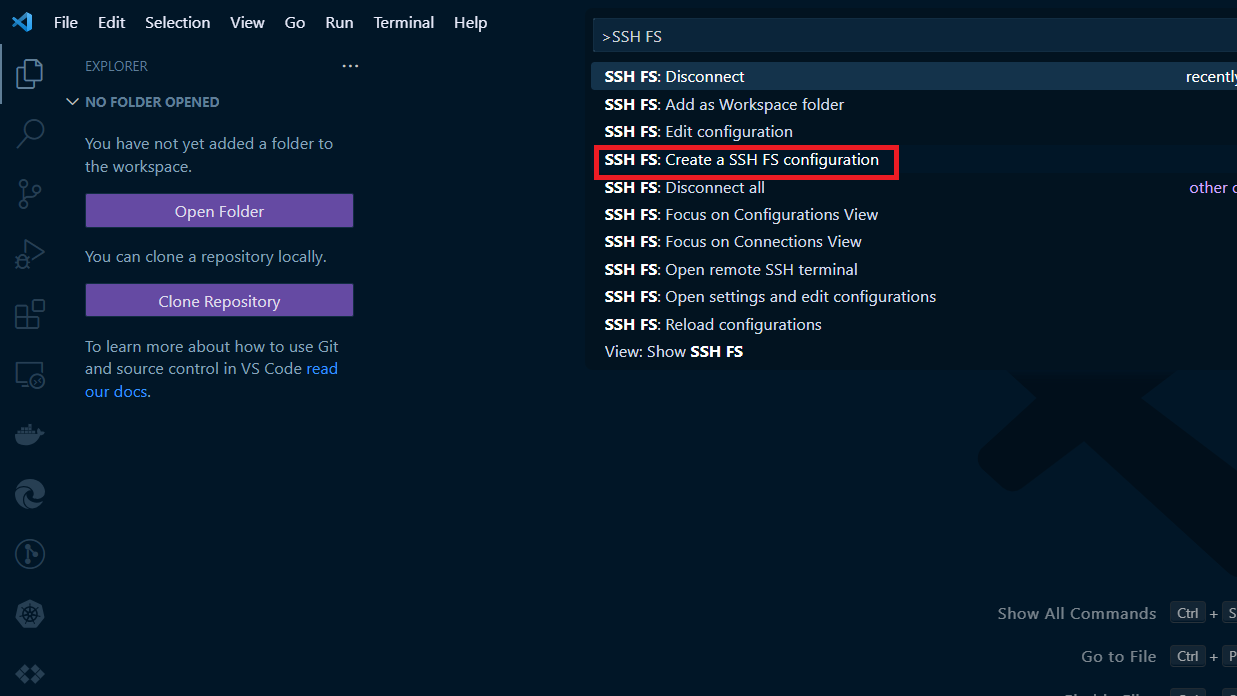This screenshot has width=1237, height=696.
Task: Choose 'SSH FS: Open remote SSH terminal' command
Action: 731,269
